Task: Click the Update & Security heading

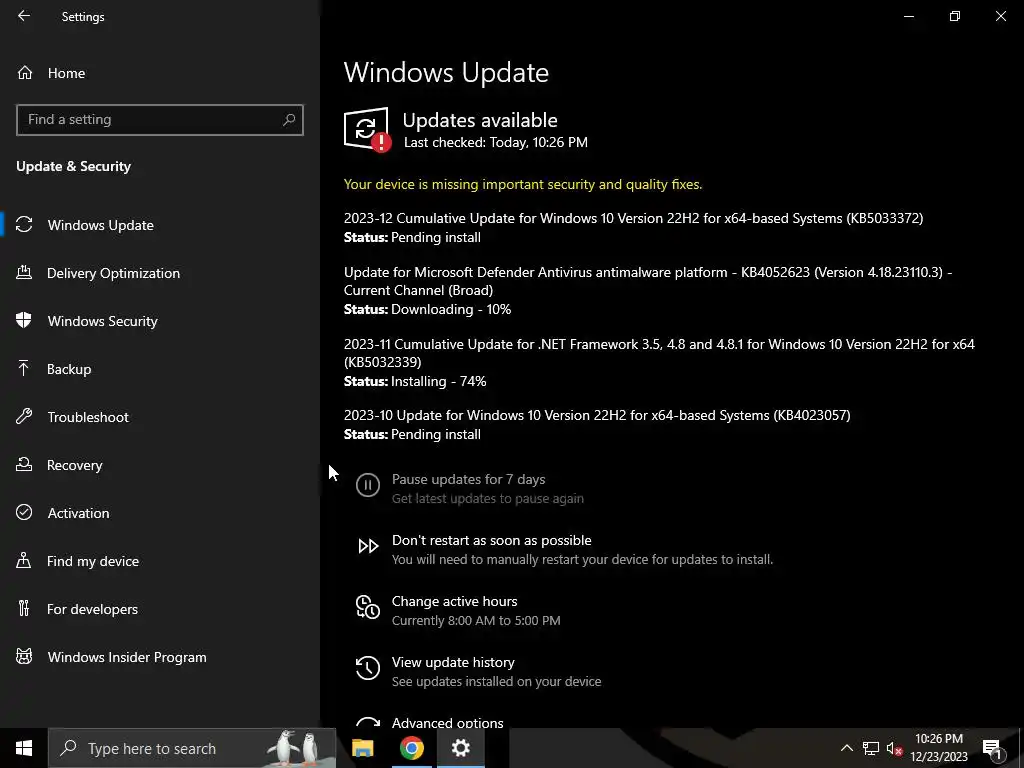Action: 73,166
